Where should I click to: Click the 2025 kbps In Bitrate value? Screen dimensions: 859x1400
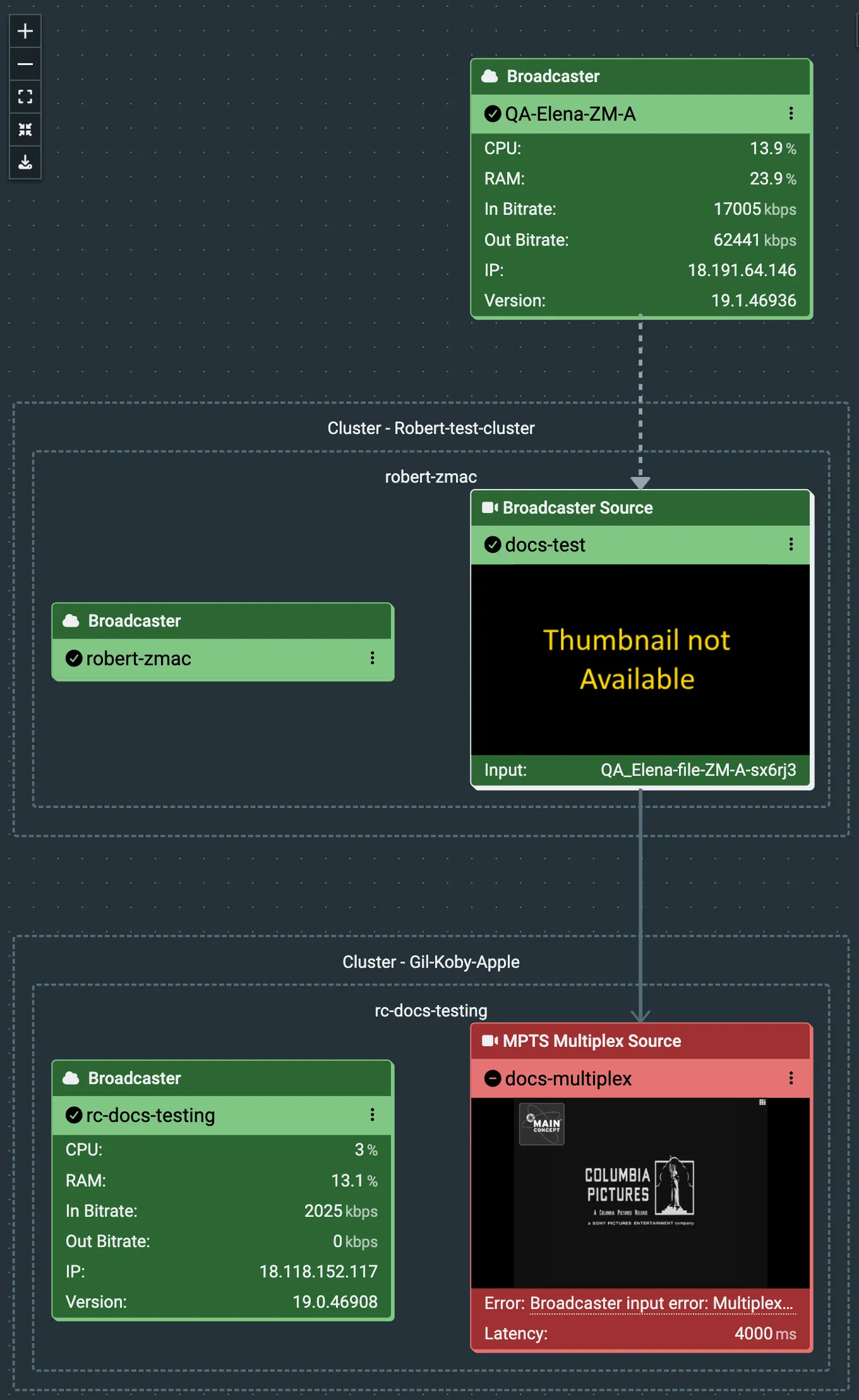(x=341, y=1210)
